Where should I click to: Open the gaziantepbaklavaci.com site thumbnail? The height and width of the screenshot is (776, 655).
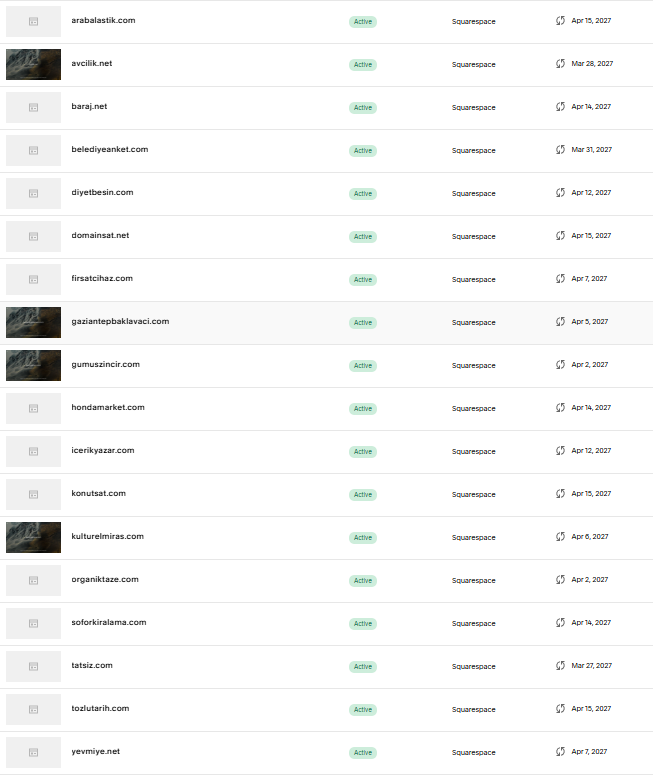tap(34, 322)
